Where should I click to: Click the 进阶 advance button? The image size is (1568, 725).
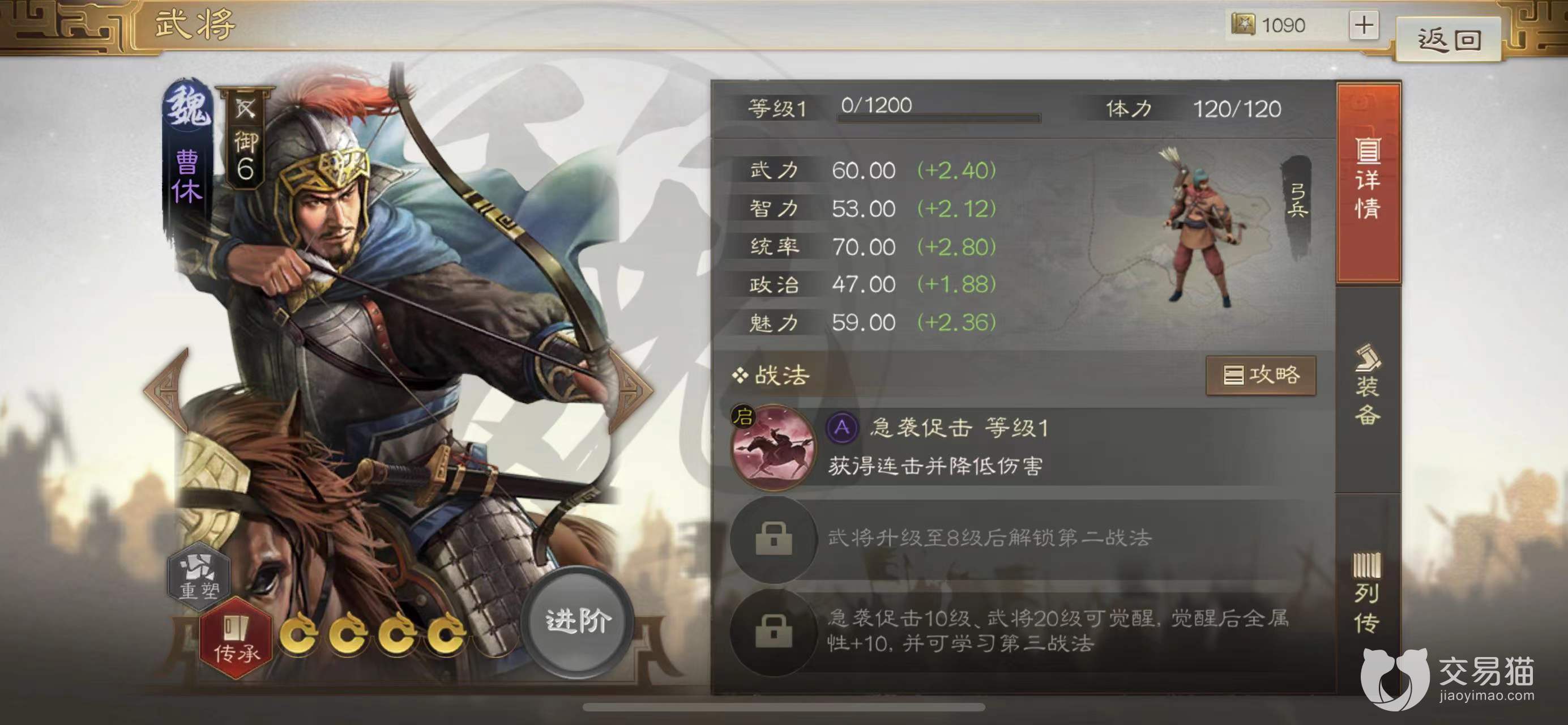577,621
